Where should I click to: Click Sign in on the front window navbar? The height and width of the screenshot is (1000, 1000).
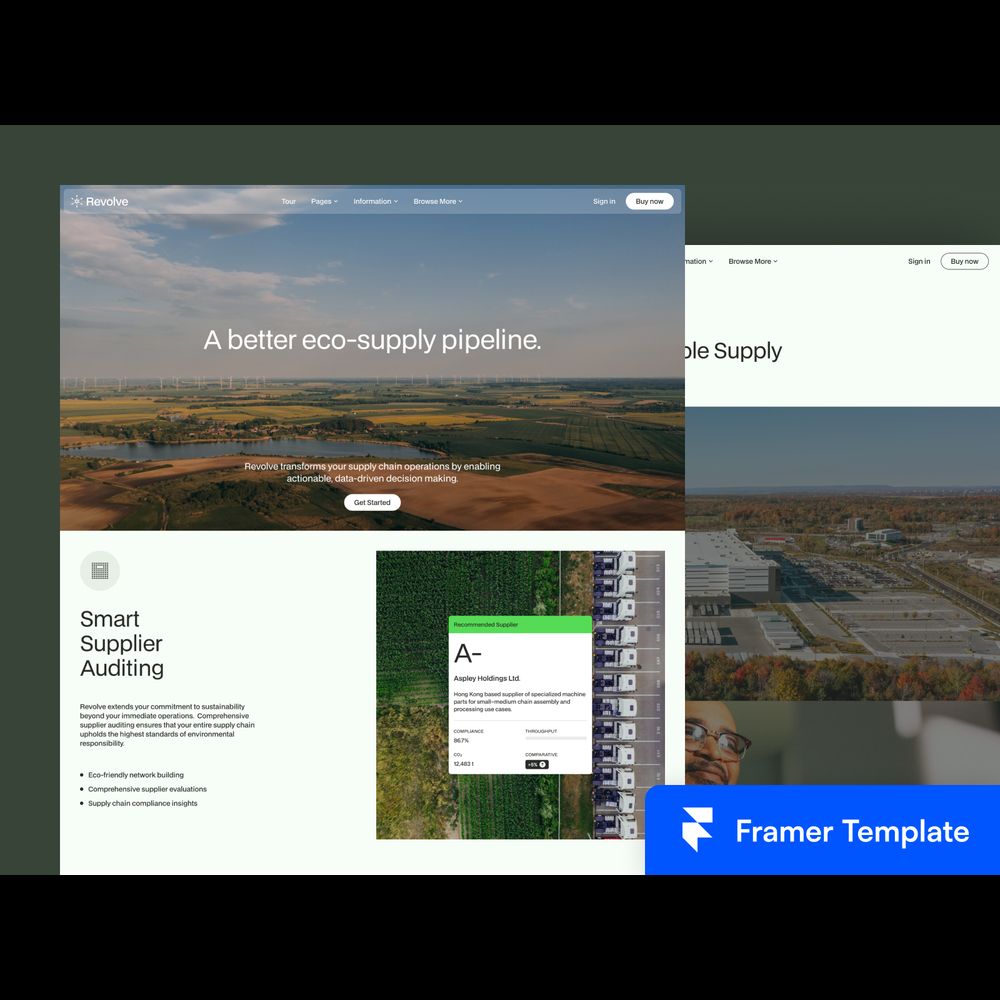pos(604,201)
